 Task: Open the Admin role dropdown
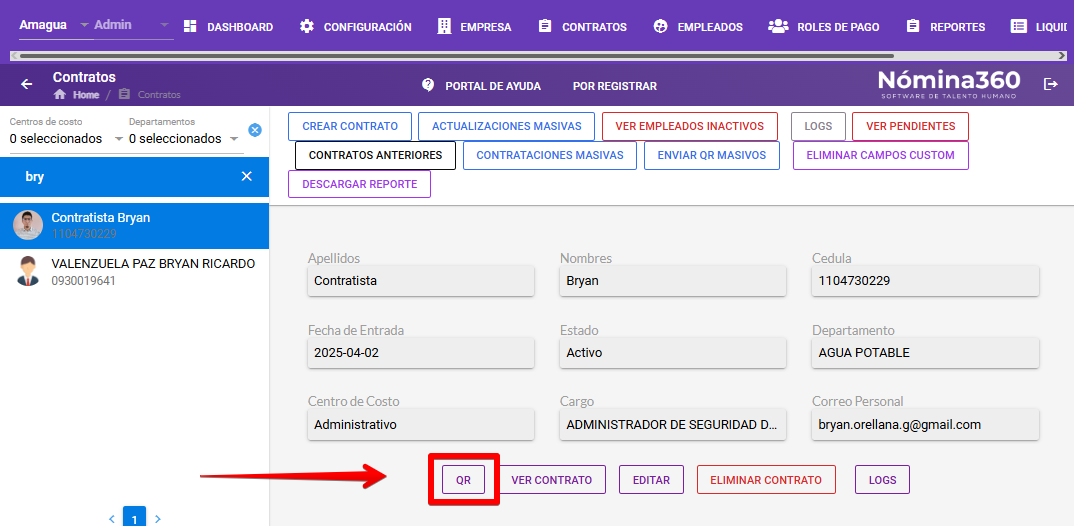coord(132,25)
